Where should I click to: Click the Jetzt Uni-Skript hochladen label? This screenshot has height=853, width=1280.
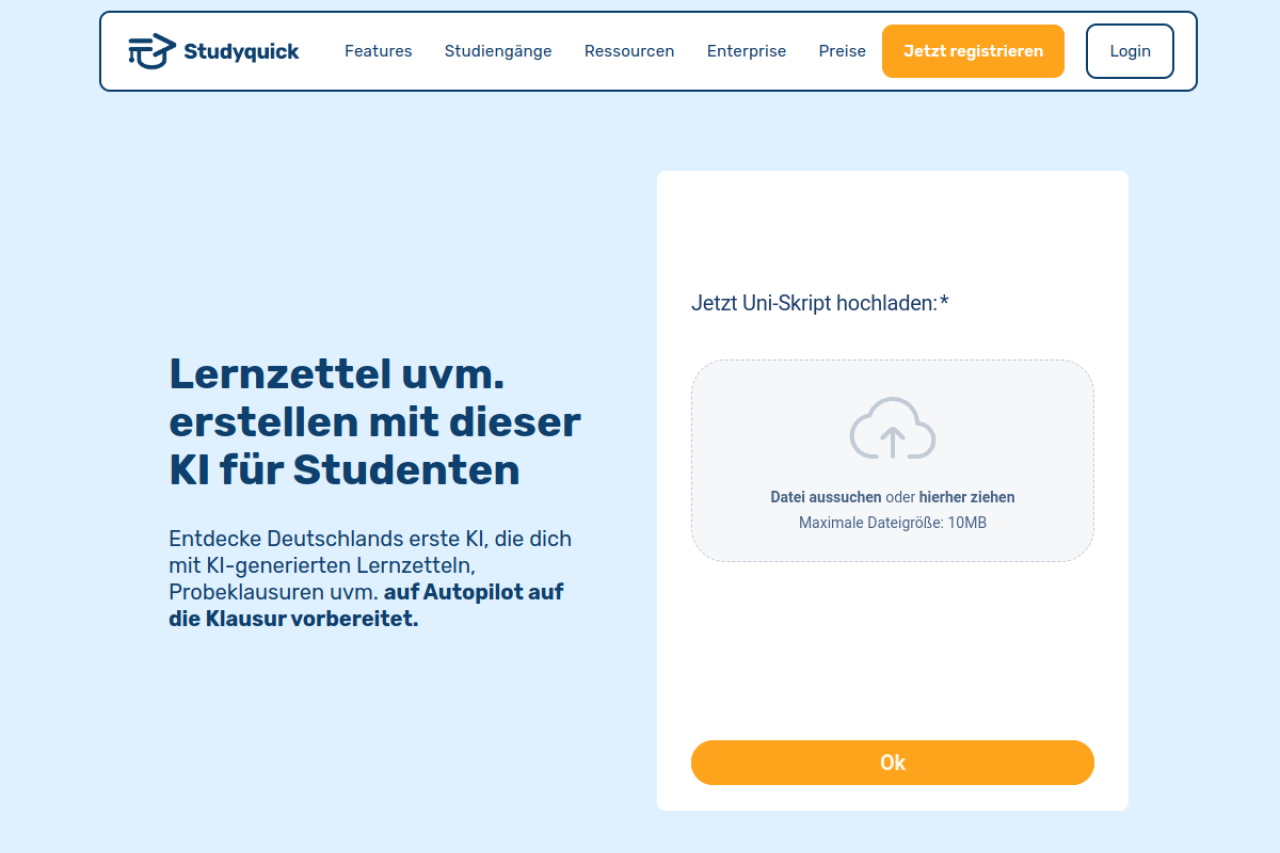click(820, 303)
